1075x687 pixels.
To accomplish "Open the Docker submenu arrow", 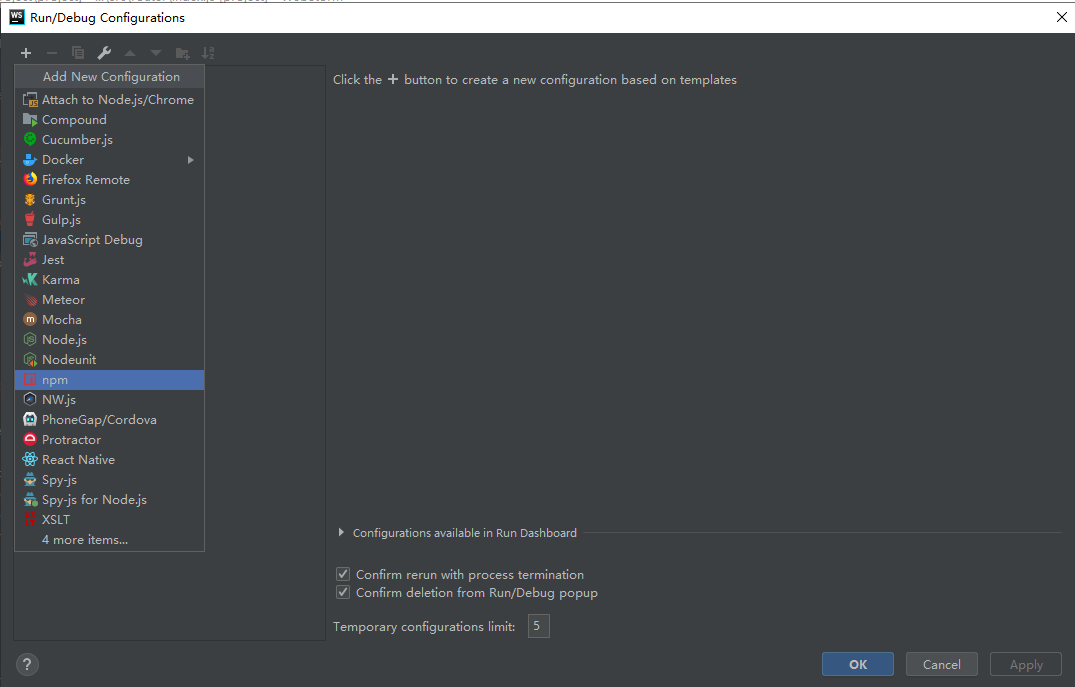I will 191,160.
